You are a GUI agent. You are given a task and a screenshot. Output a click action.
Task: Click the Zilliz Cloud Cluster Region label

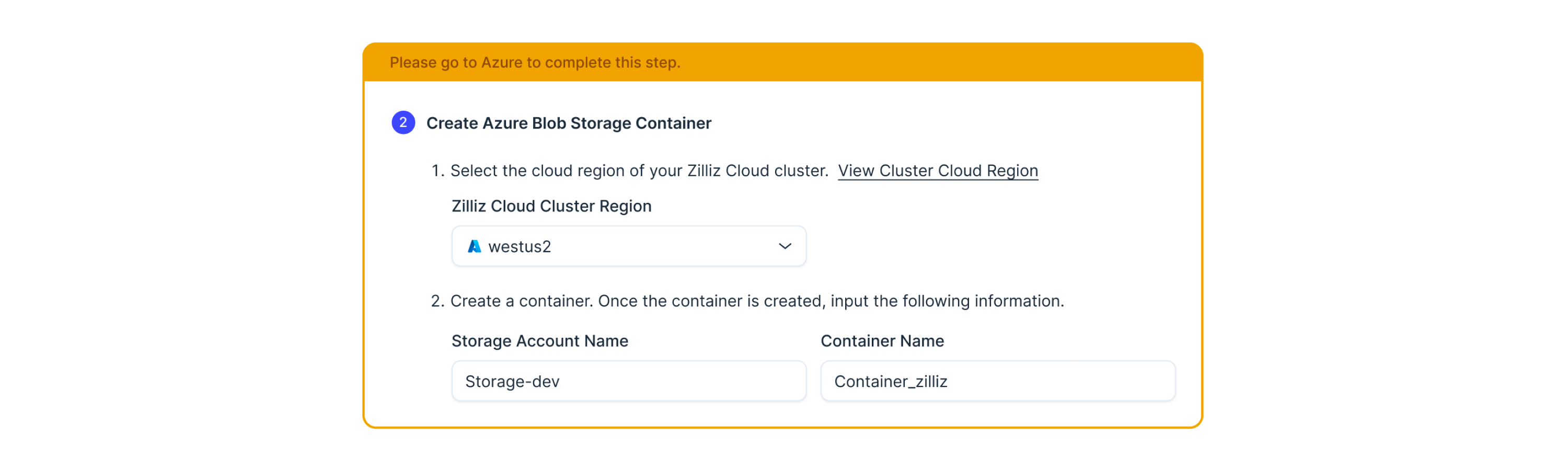[x=551, y=206]
